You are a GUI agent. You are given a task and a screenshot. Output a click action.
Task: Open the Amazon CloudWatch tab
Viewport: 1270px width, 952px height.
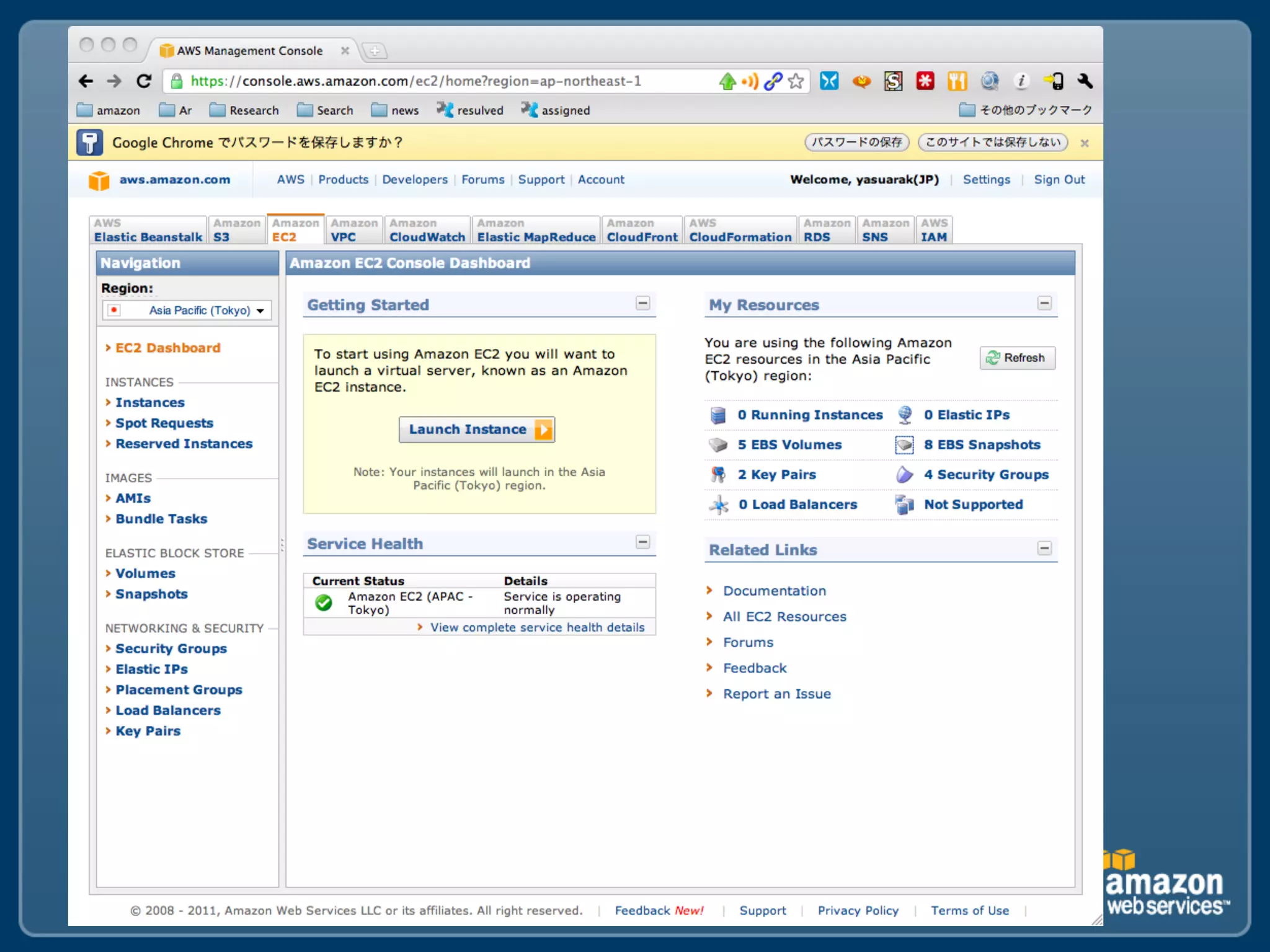427,230
